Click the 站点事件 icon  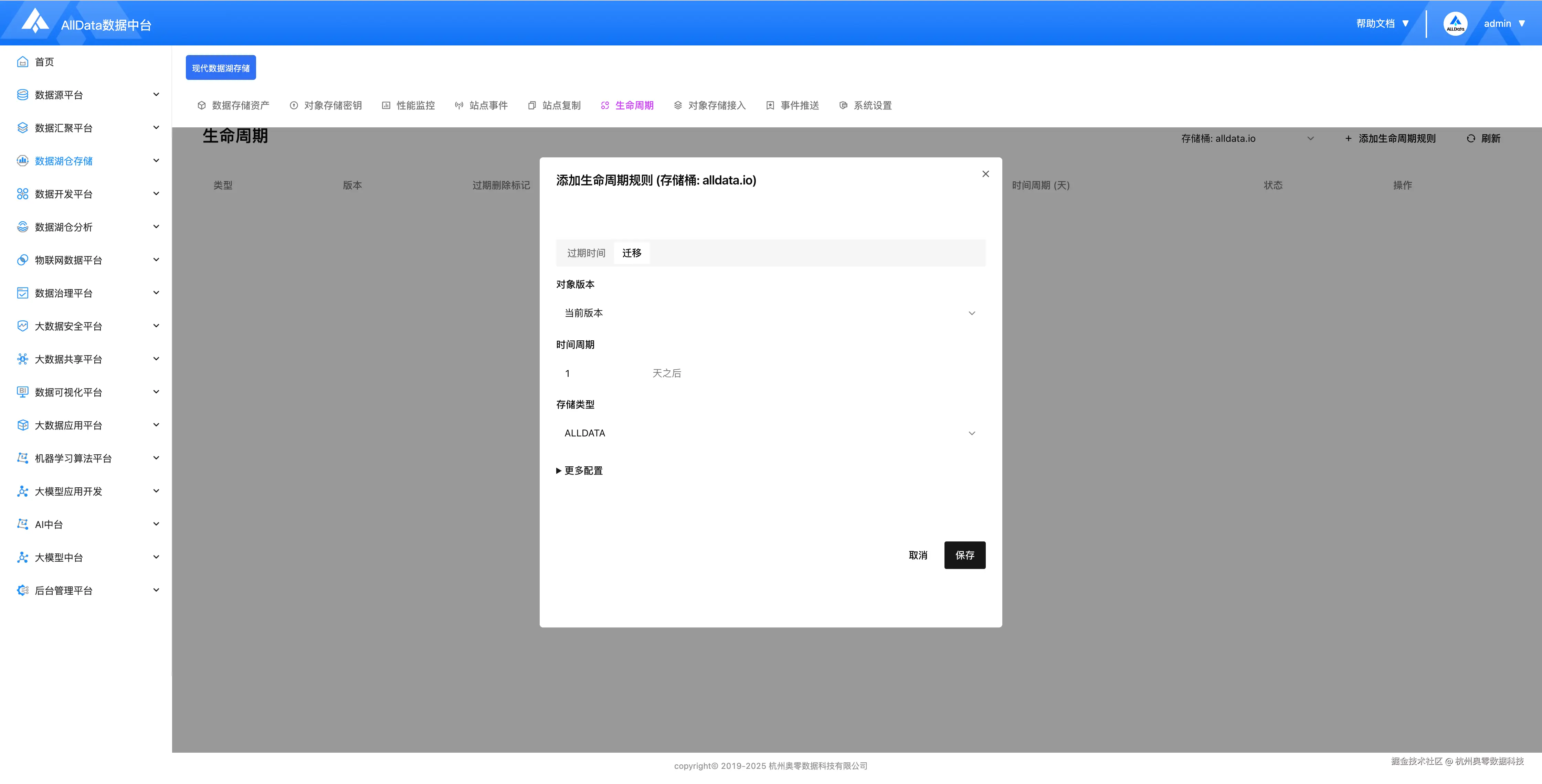point(459,105)
